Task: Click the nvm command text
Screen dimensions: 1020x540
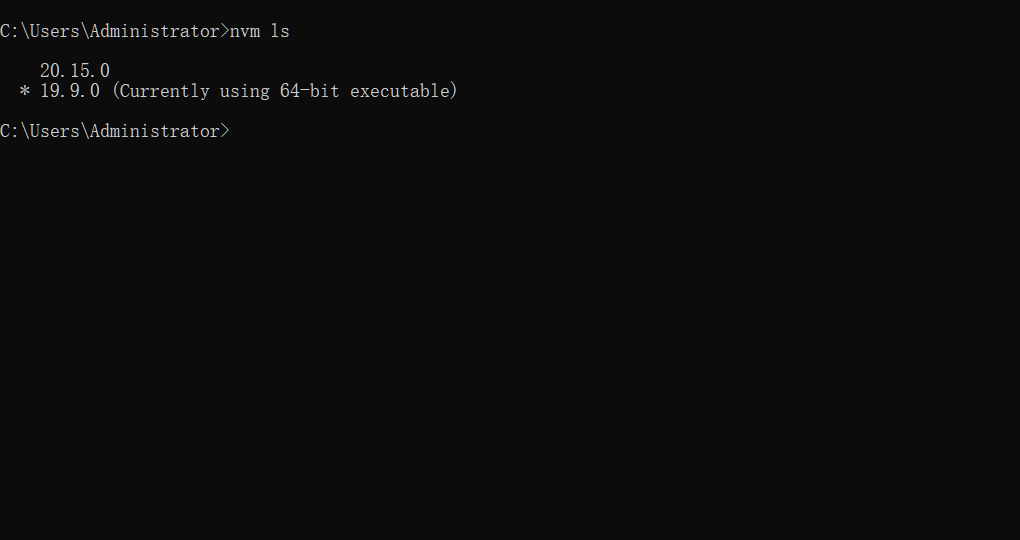Action: point(245,31)
